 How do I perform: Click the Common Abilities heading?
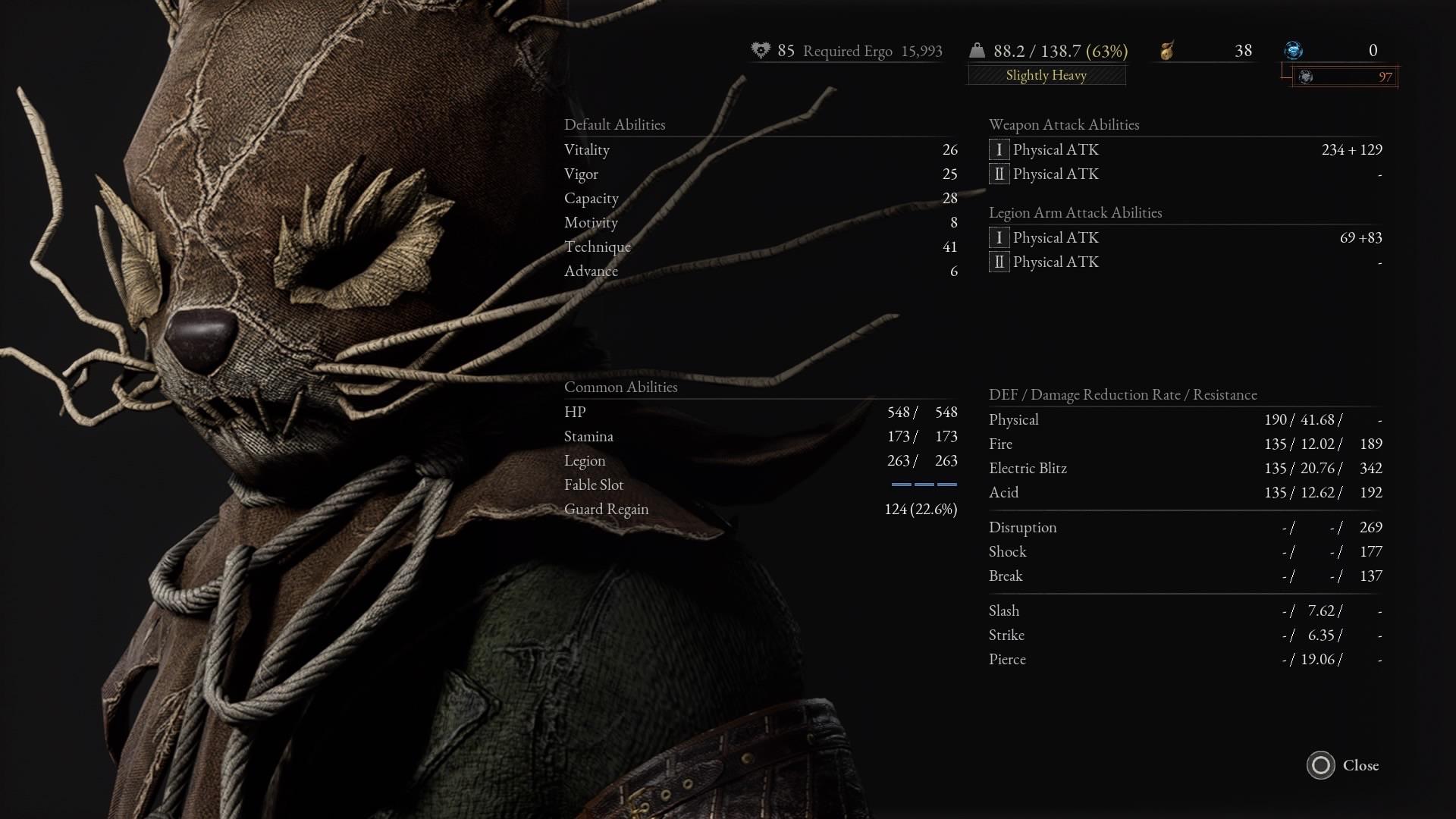(x=620, y=387)
